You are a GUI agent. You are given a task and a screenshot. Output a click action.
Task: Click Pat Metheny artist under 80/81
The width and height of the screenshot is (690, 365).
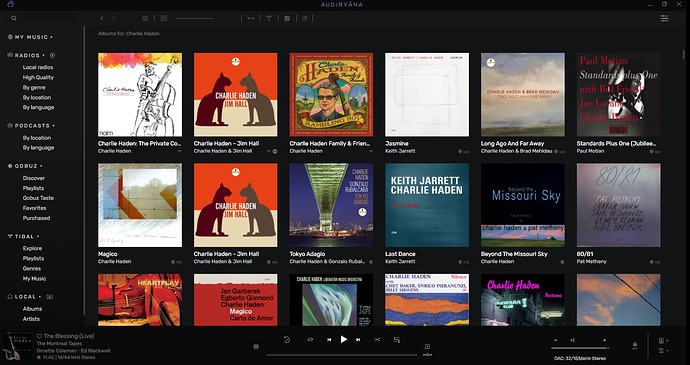pos(591,262)
